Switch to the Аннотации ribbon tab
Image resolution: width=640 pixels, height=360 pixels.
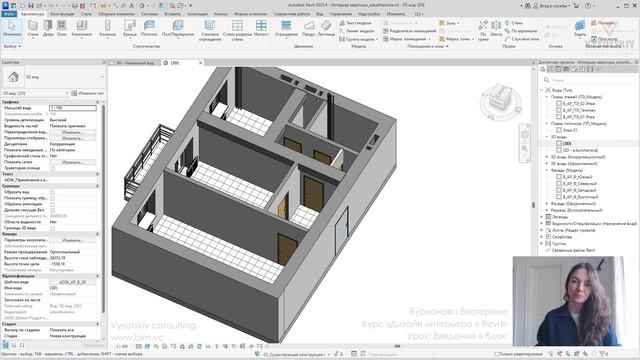click(x=197, y=14)
